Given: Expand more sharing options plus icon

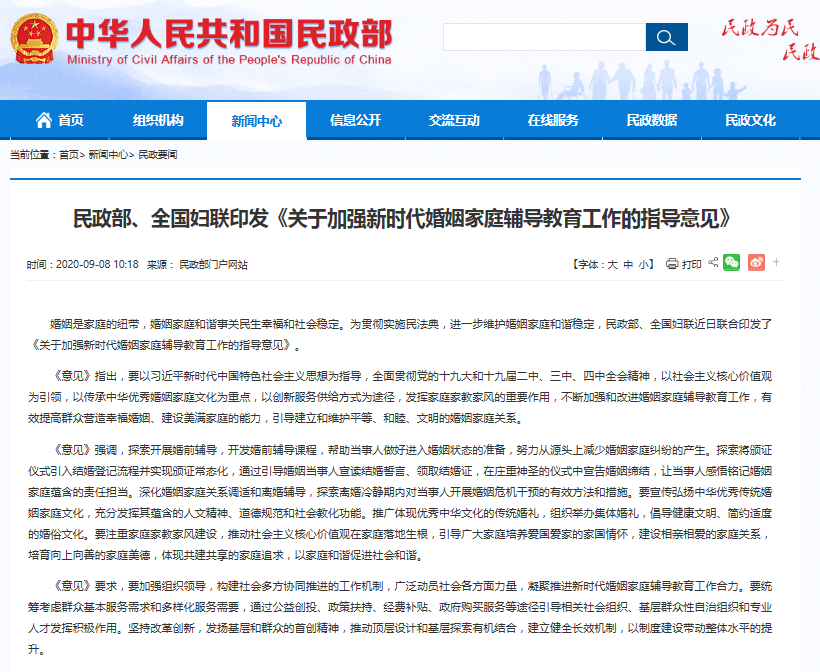Looking at the screenshot, I should coord(776,263).
